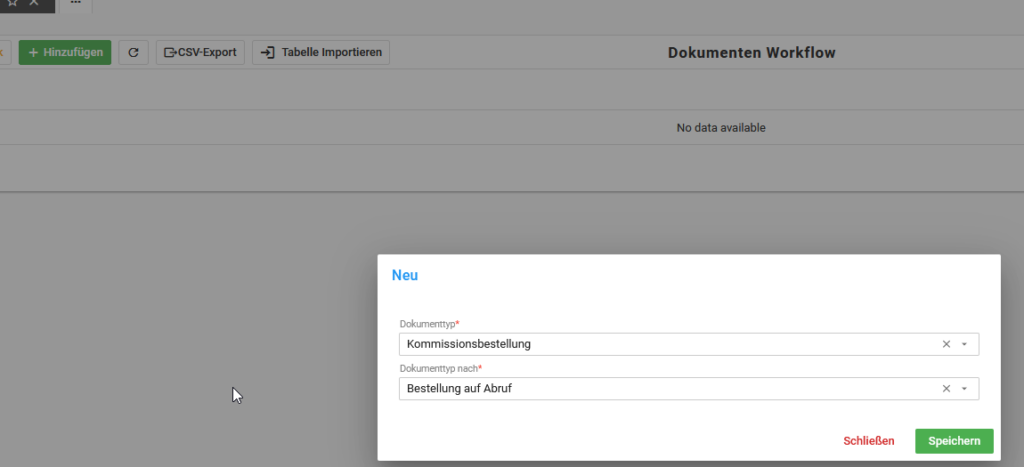Viewport: 1024px width, 467px height.
Task: Click the Dokumenten Workflow heading
Action: (752, 53)
